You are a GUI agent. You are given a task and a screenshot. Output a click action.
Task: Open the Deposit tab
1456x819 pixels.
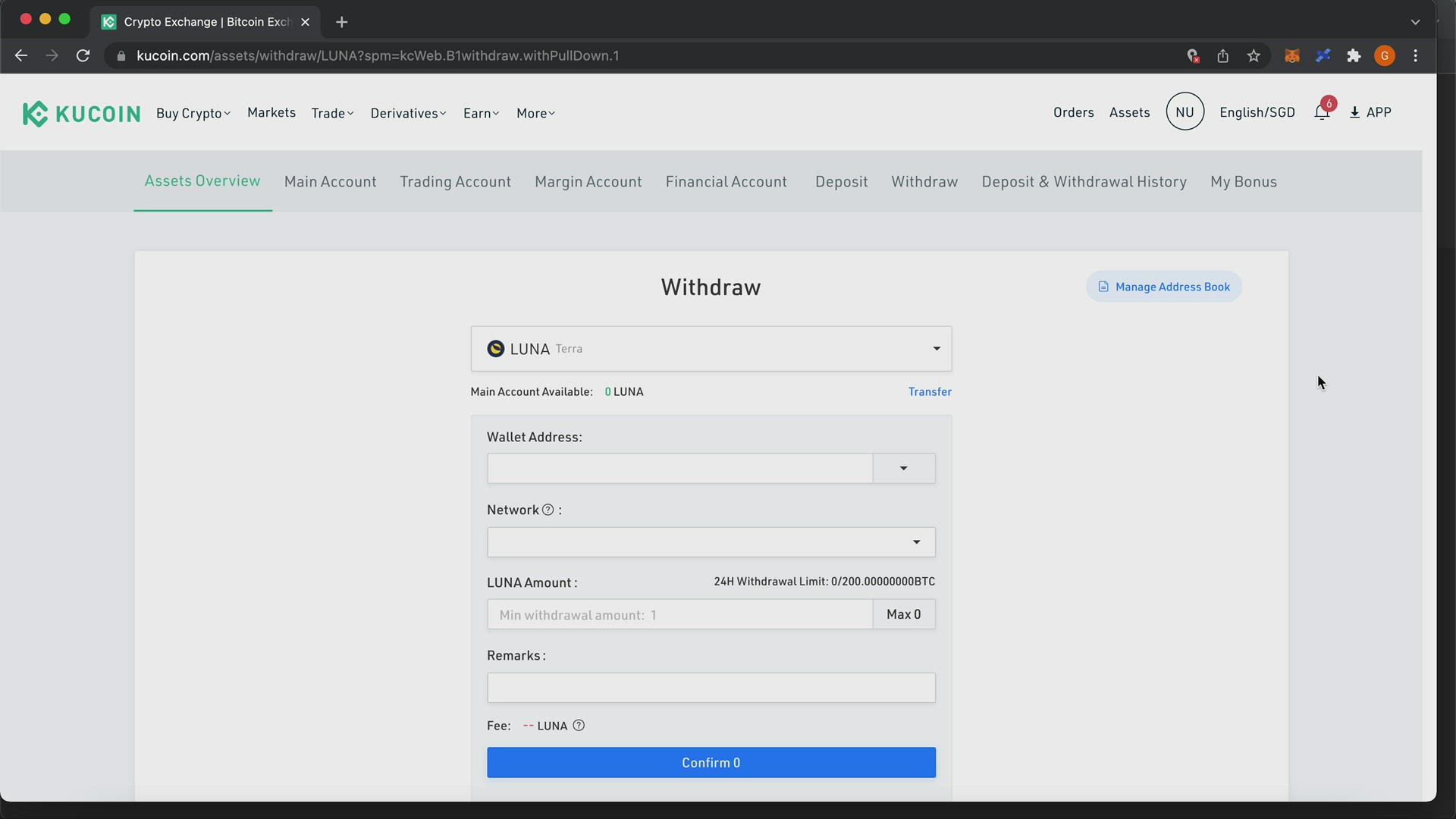click(842, 182)
